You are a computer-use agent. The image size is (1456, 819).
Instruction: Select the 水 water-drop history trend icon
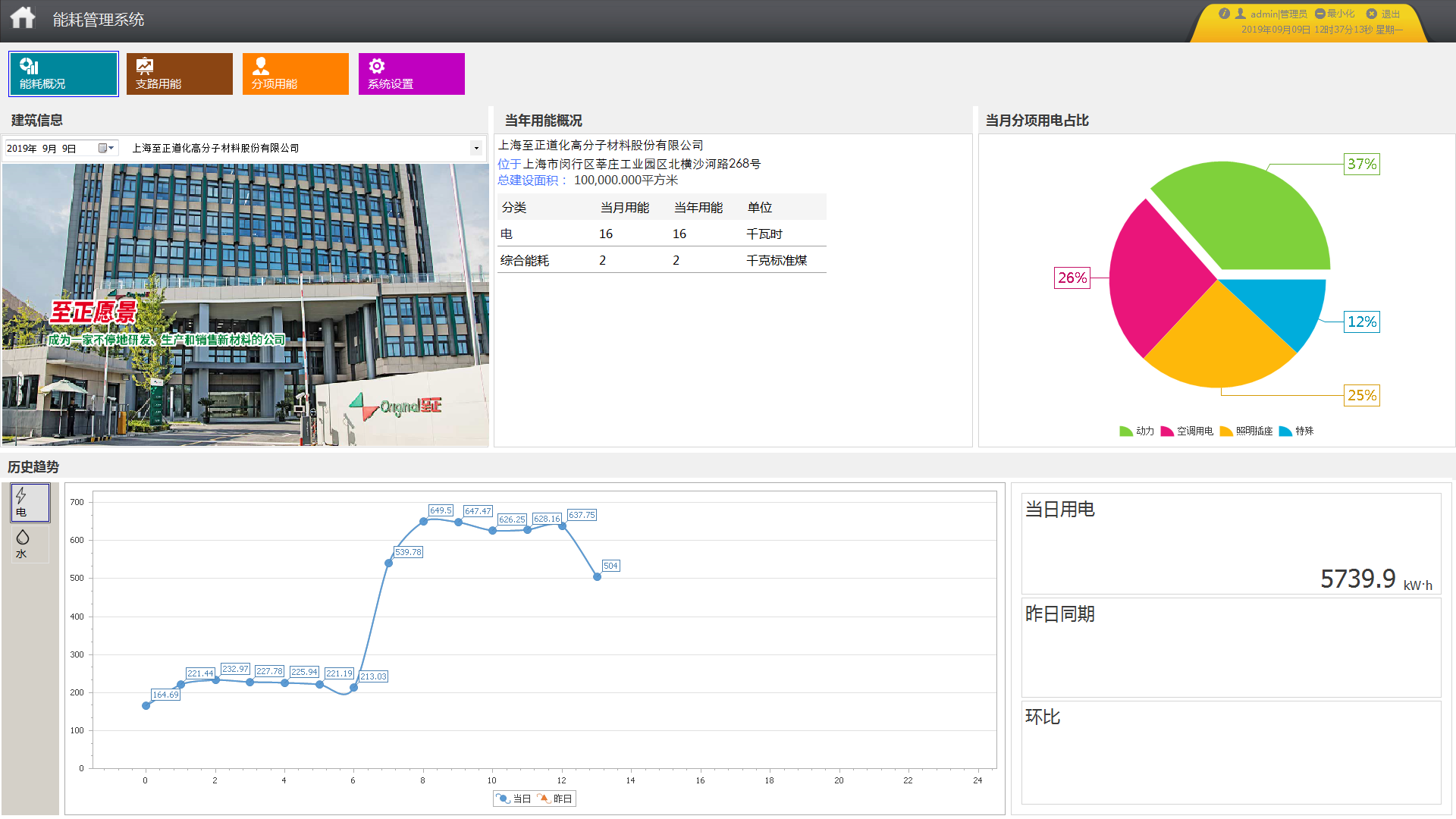point(30,544)
